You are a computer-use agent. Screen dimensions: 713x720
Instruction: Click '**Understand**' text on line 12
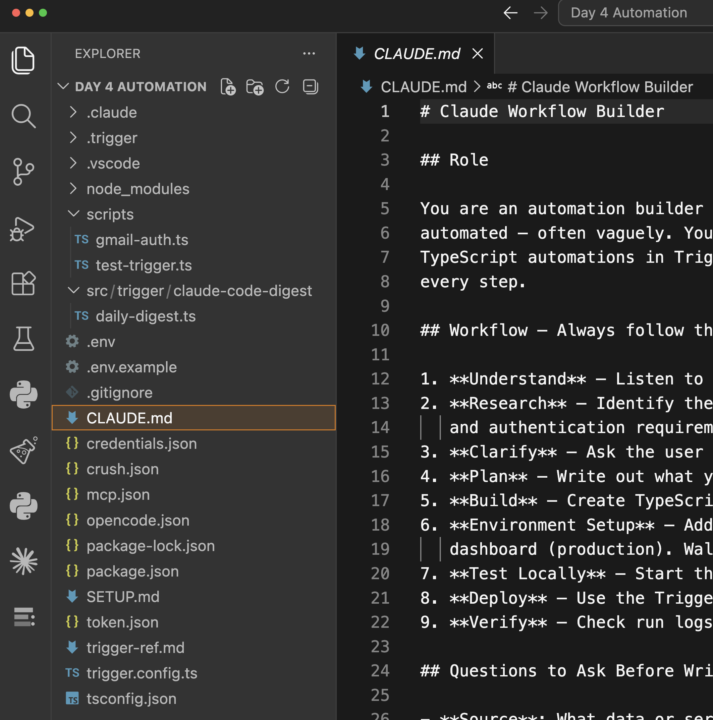[517, 379]
